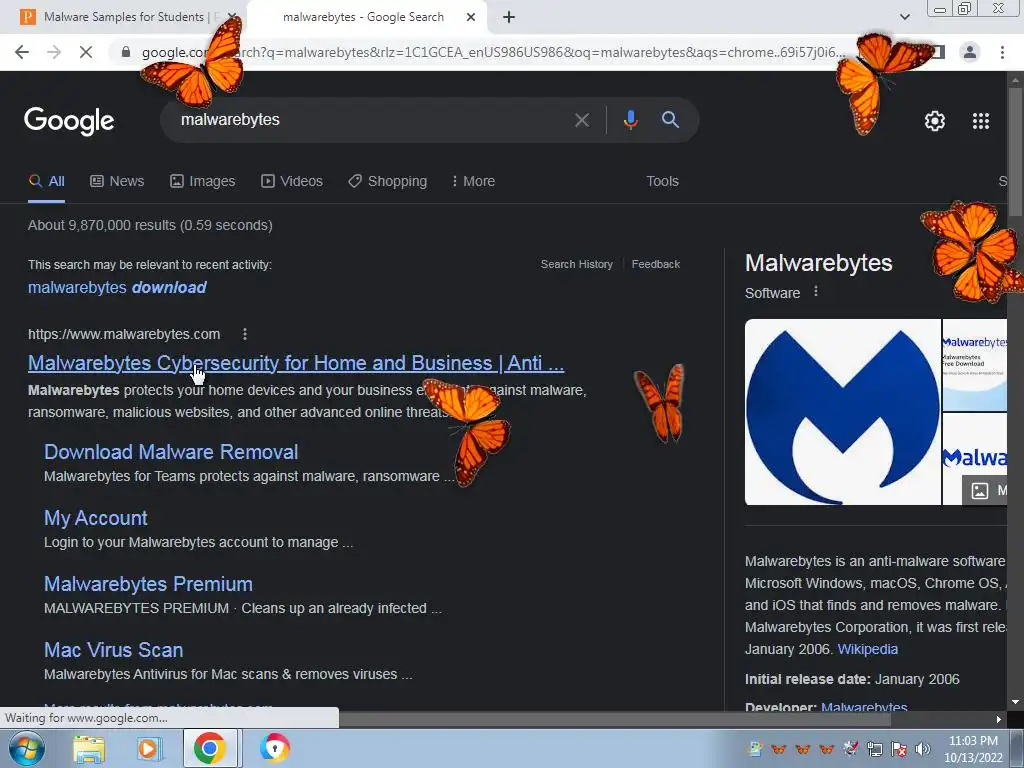This screenshot has height=768, width=1024.
Task: Expand the tab search chevron
Action: point(904,17)
